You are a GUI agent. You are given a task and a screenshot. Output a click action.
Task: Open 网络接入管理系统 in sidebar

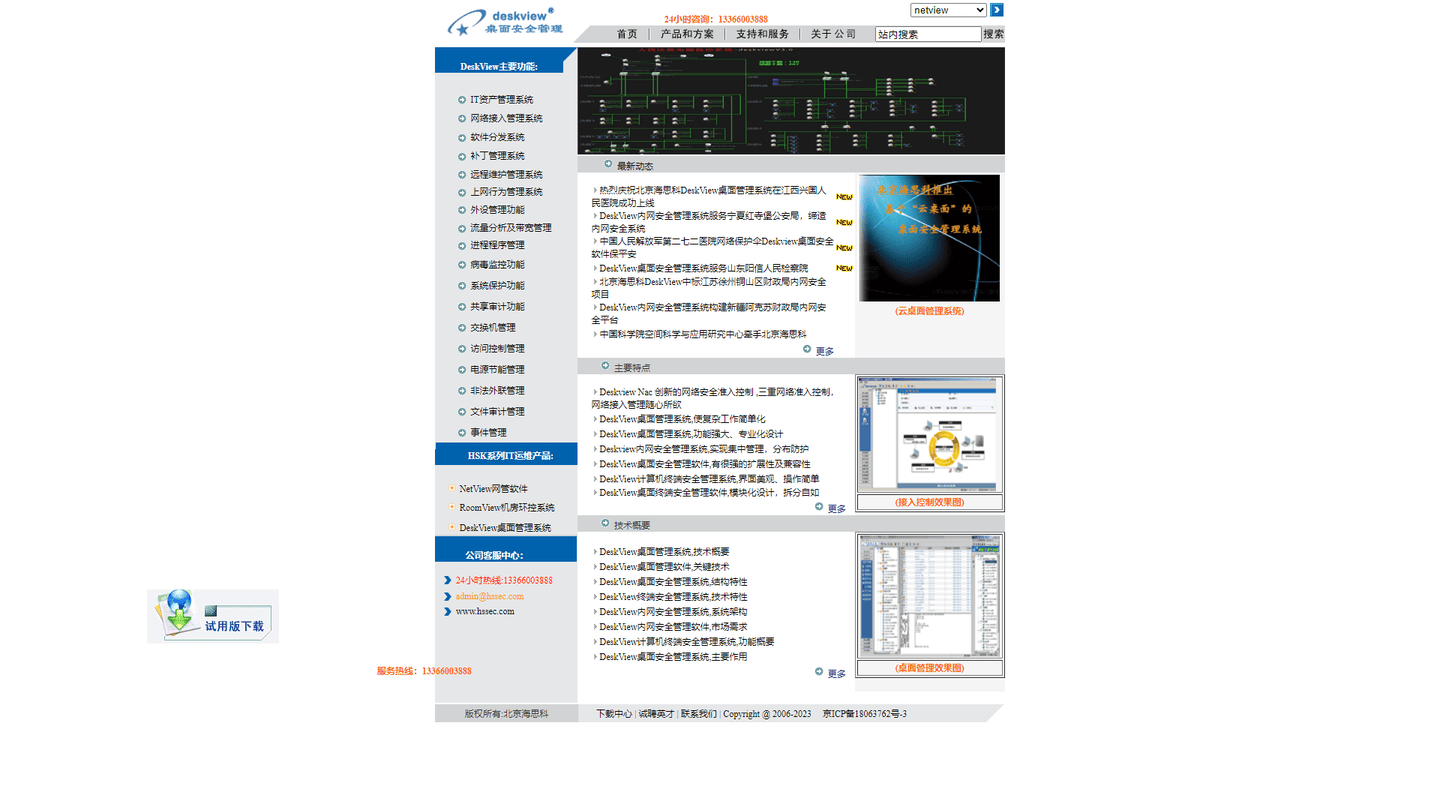pyautogui.click(x=507, y=119)
